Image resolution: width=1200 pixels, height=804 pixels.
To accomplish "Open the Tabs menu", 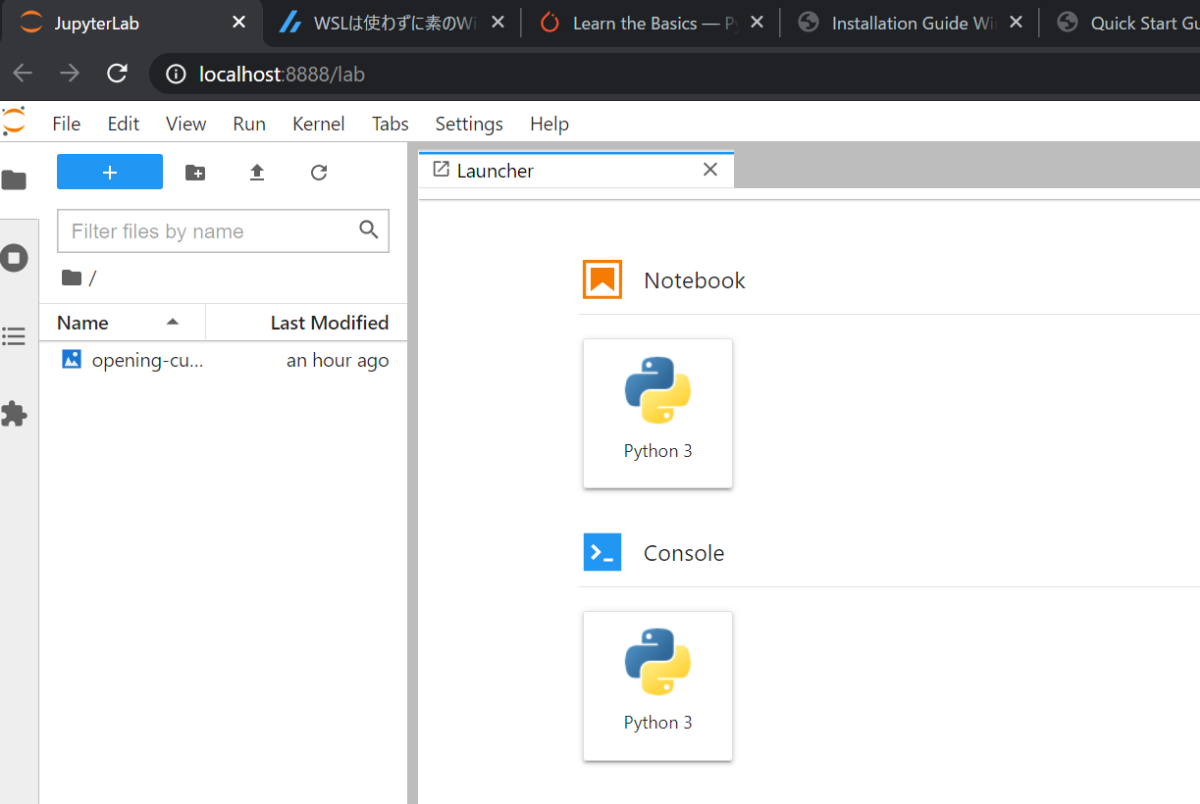I will click(x=390, y=124).
